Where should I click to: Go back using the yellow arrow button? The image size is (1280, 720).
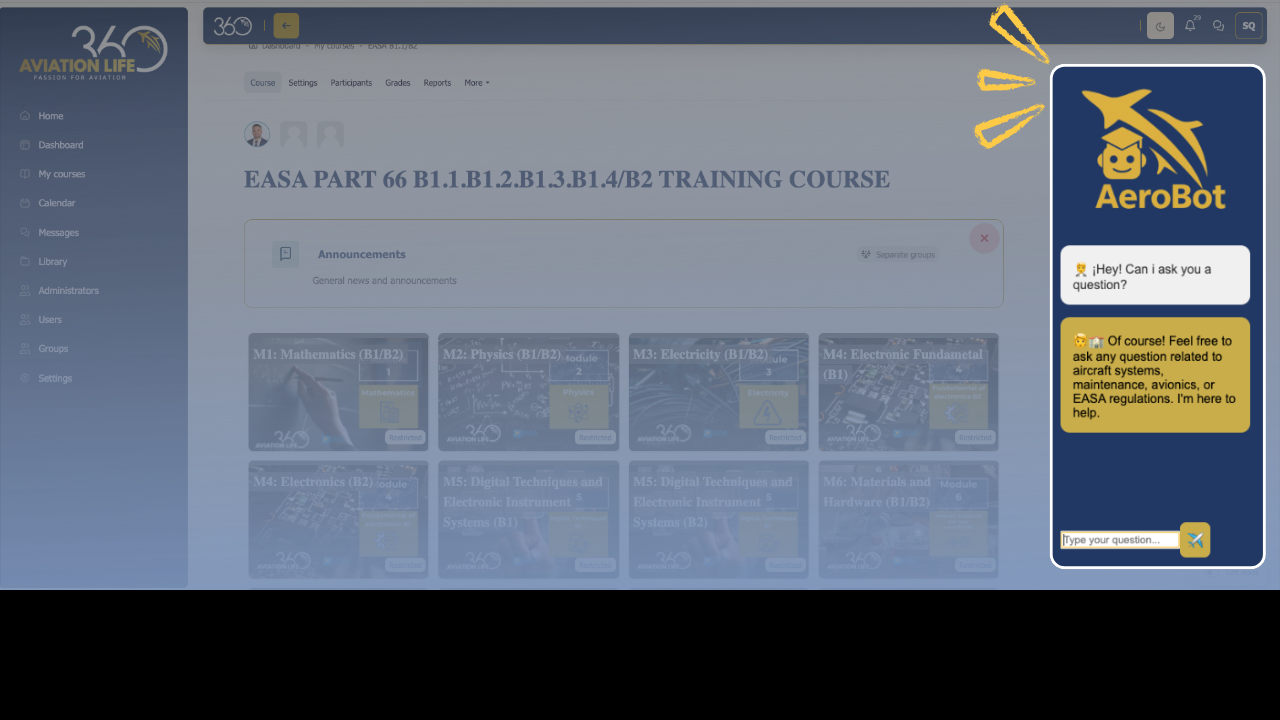[286, 25]
